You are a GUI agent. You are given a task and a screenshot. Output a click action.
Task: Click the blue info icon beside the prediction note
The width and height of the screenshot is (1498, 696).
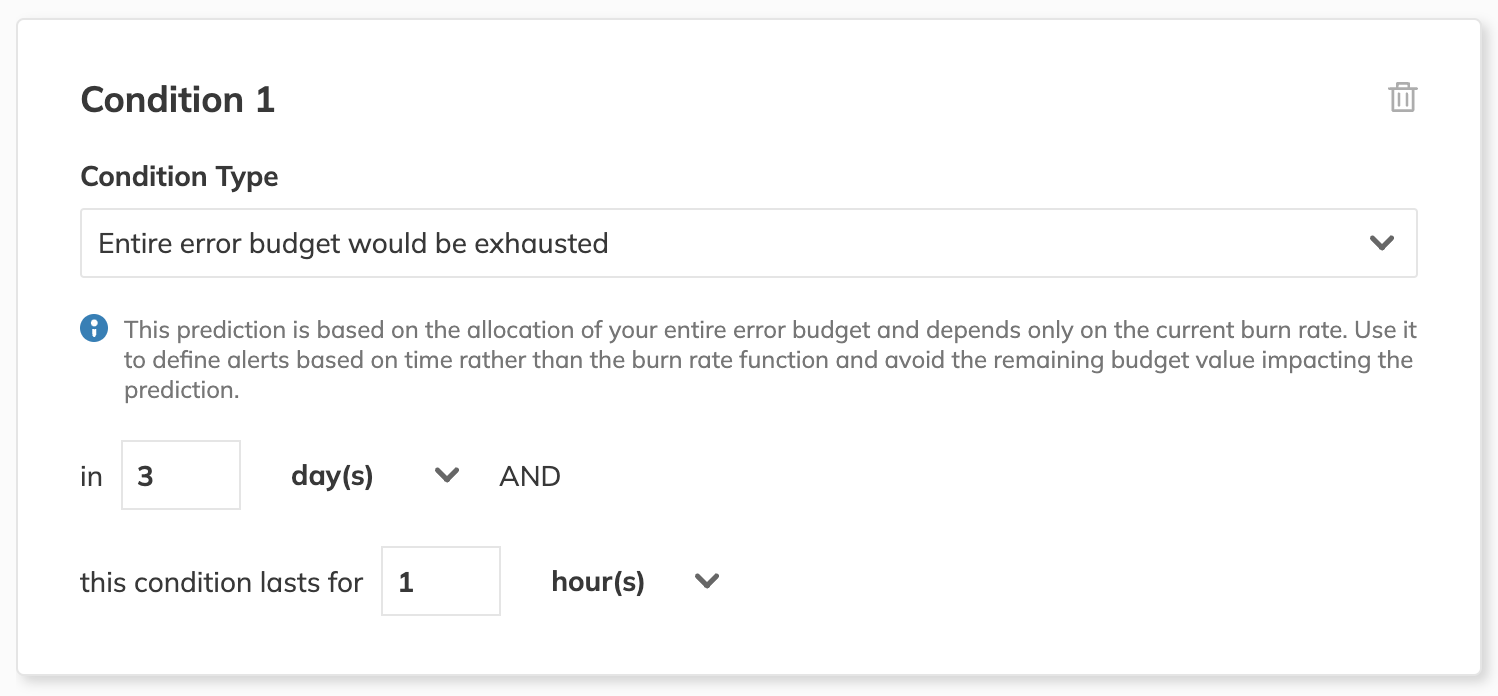[94, 328]
